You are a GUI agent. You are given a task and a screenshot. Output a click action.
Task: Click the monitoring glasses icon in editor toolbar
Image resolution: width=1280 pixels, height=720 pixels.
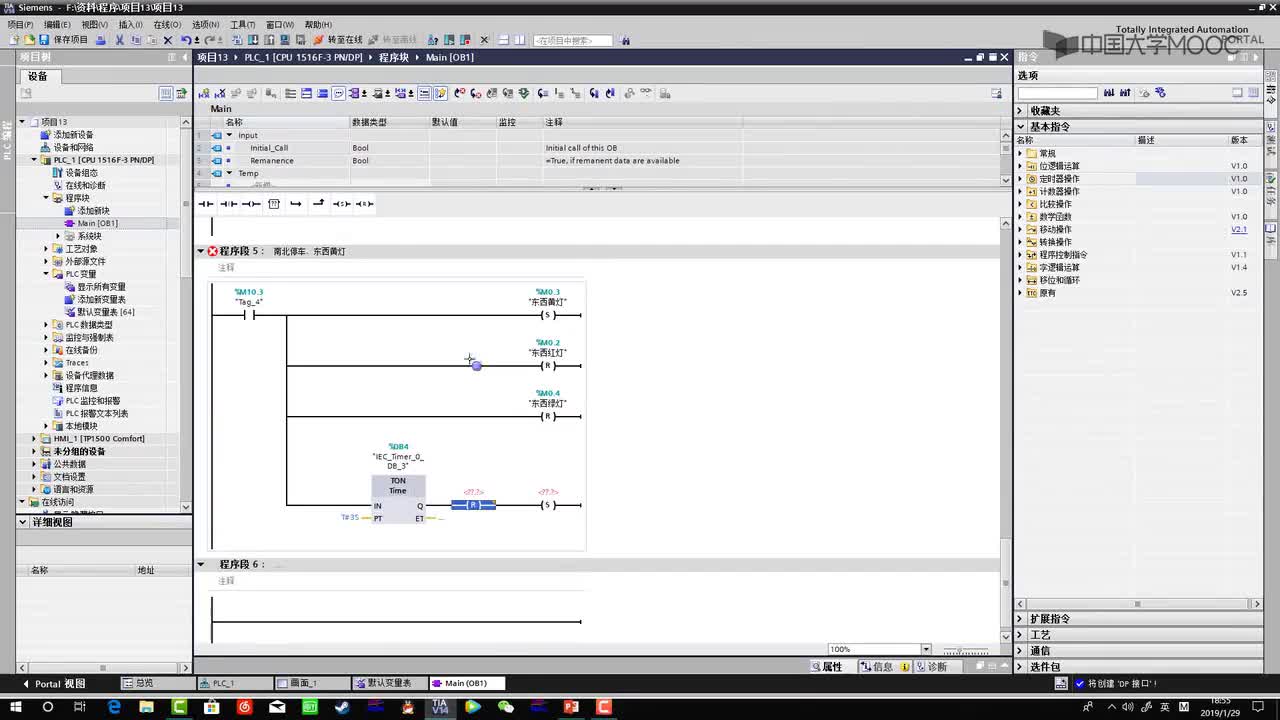point(646,93)
